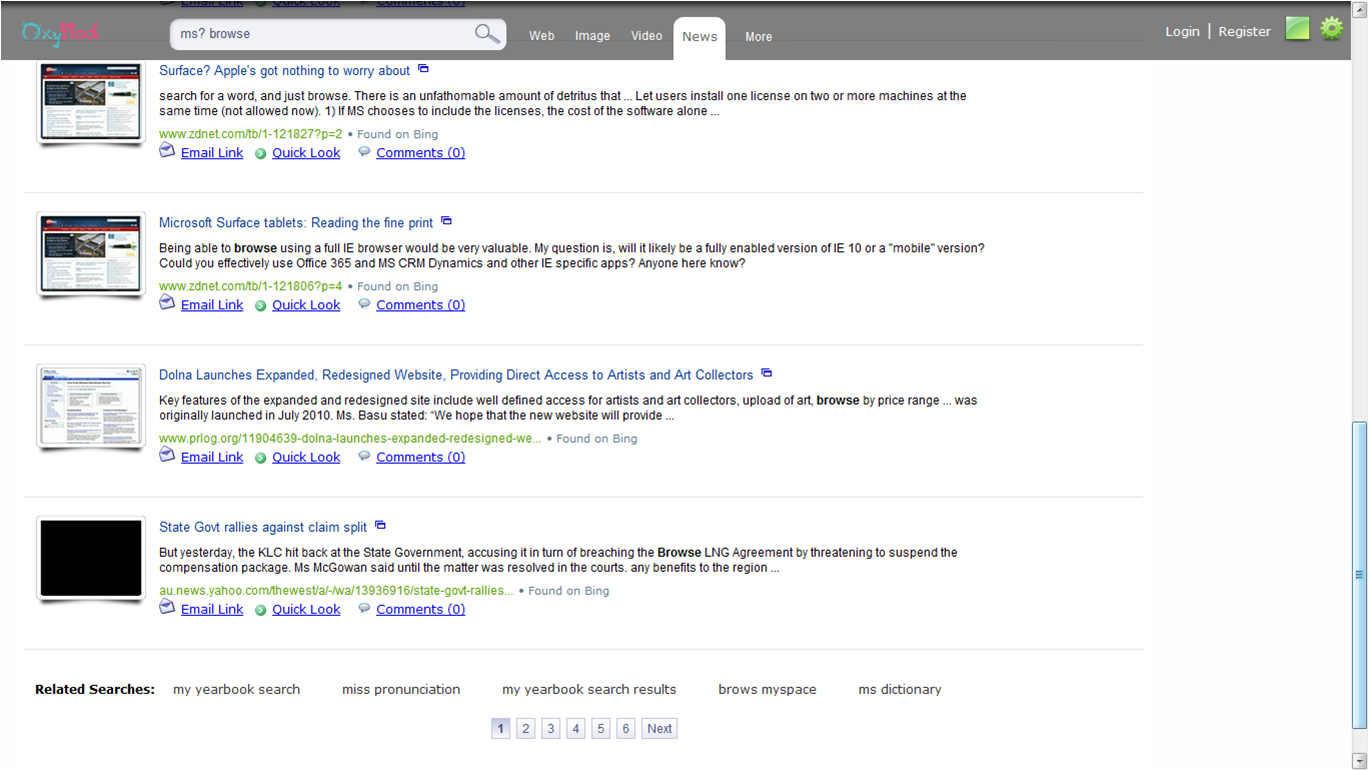Visit www.zdnet.com/tb/1-121806?p=4 URL
Image resolution: width=1369 pixels, height=771 pixels.
(x=250, y=286)
